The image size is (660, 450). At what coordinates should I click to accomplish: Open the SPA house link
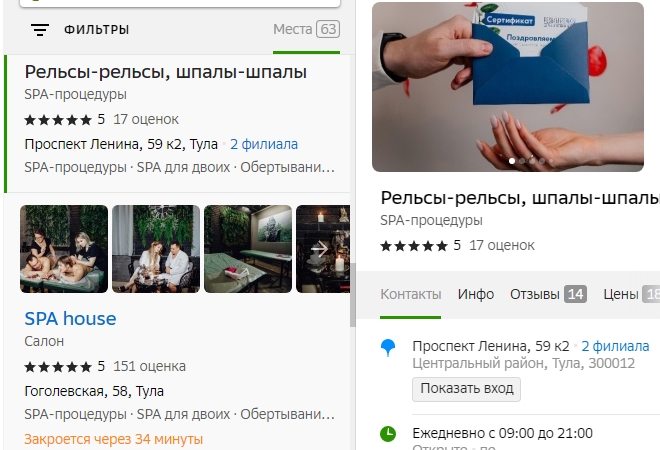(70, 319)
